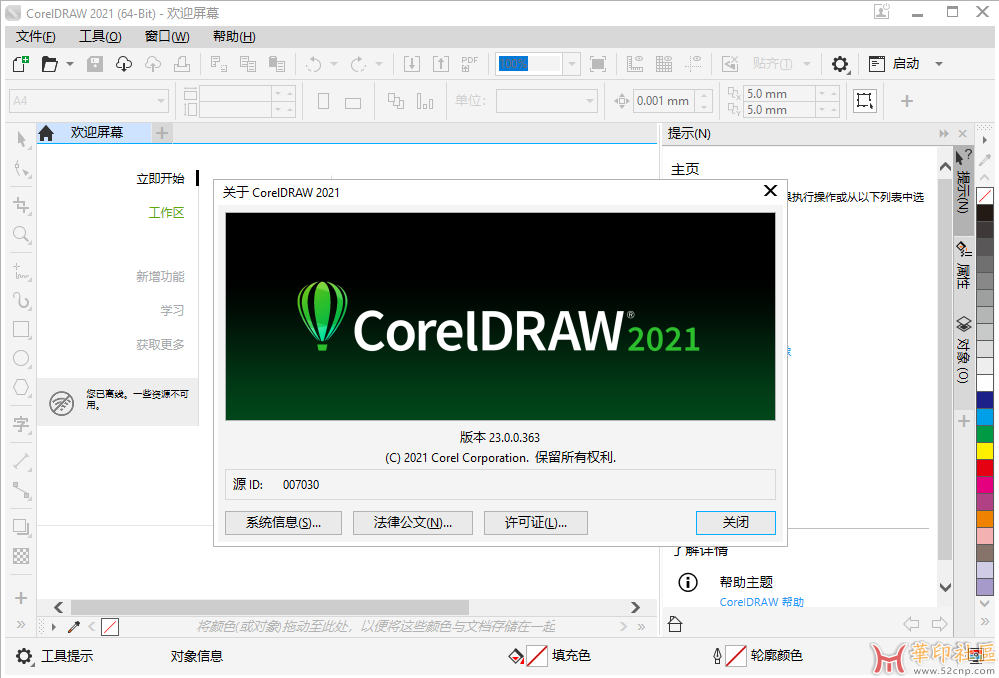Click the 系统信息(S)... button
999x678 pixels.
284,523
